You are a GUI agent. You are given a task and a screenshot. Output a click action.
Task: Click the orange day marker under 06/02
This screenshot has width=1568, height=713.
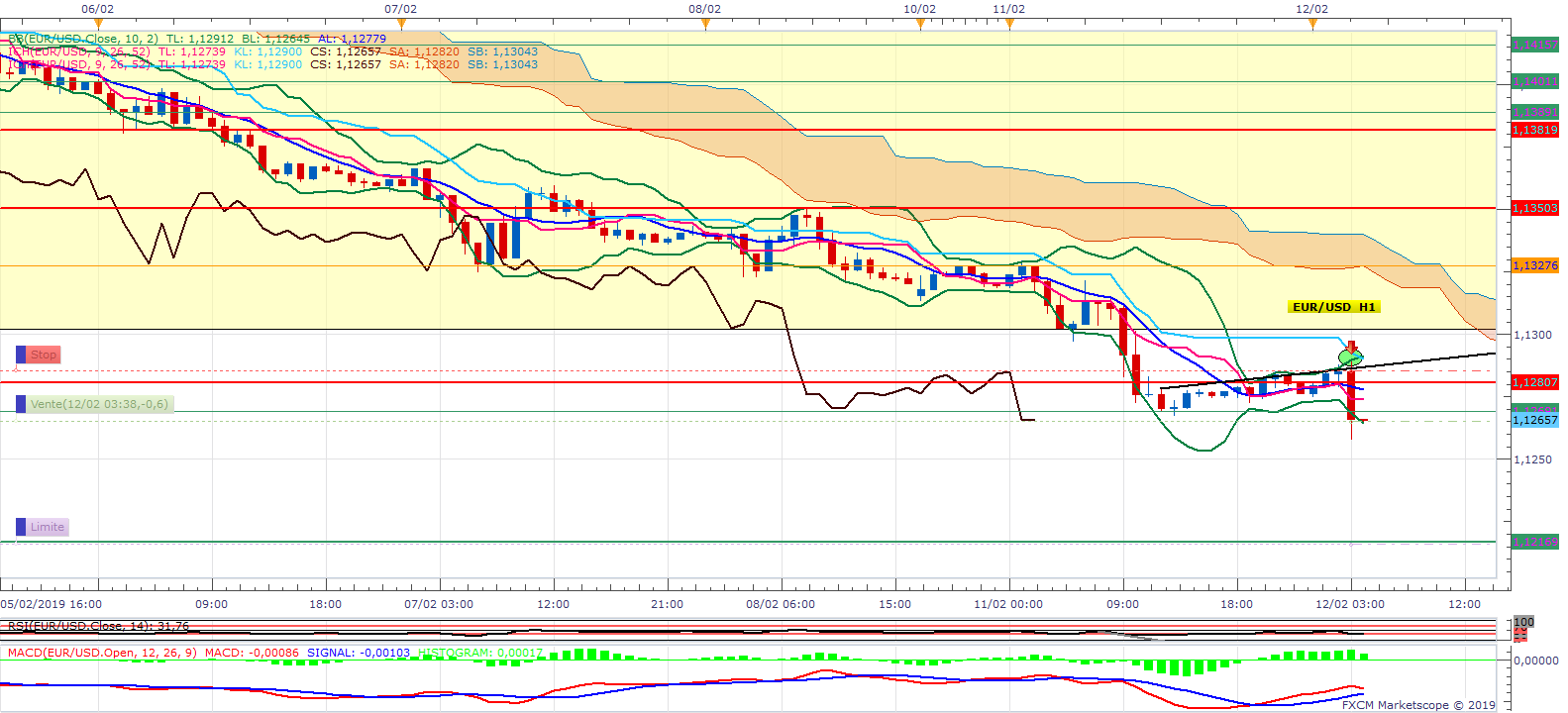97,24
